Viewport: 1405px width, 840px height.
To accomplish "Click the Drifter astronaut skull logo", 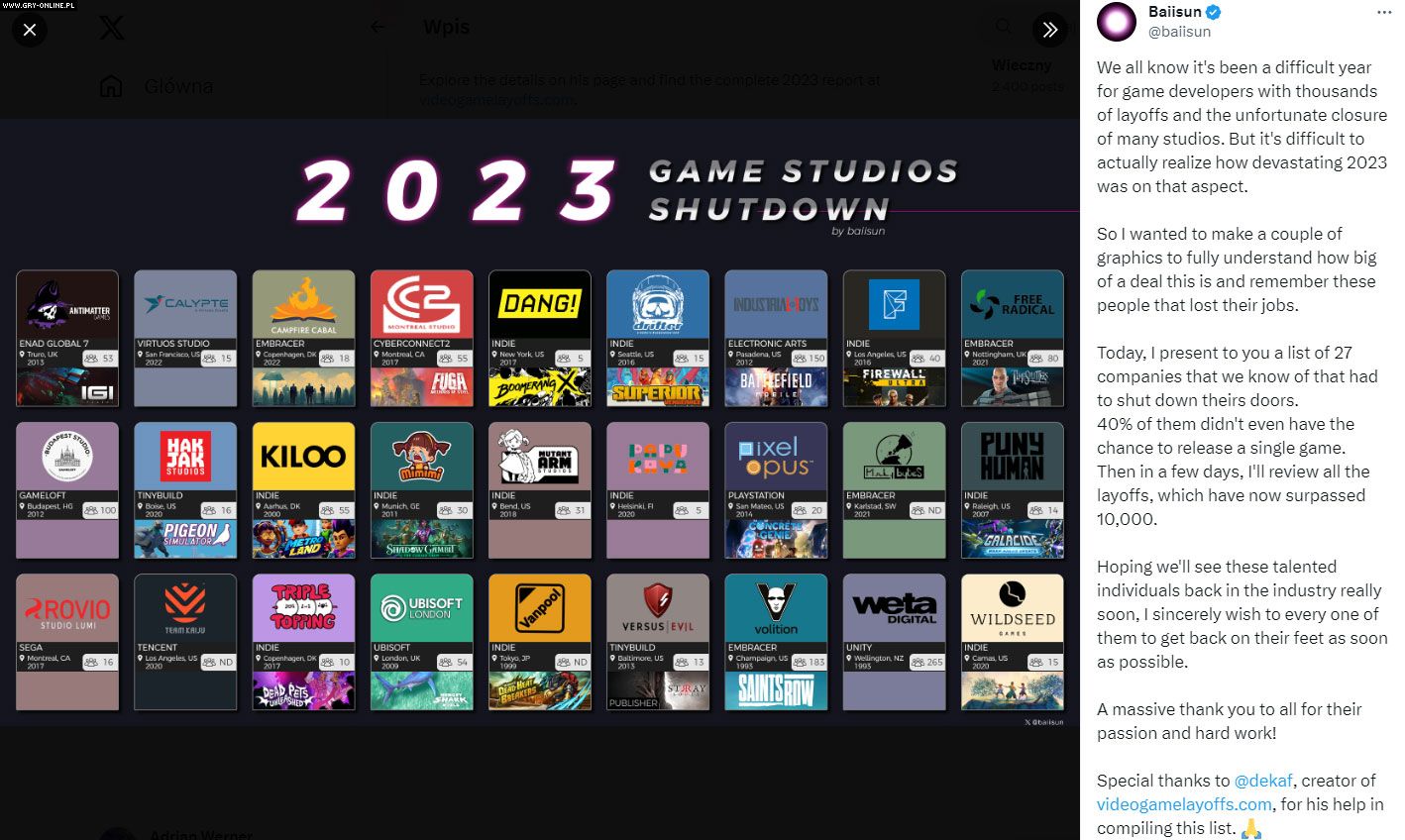I will pos(658,304).
